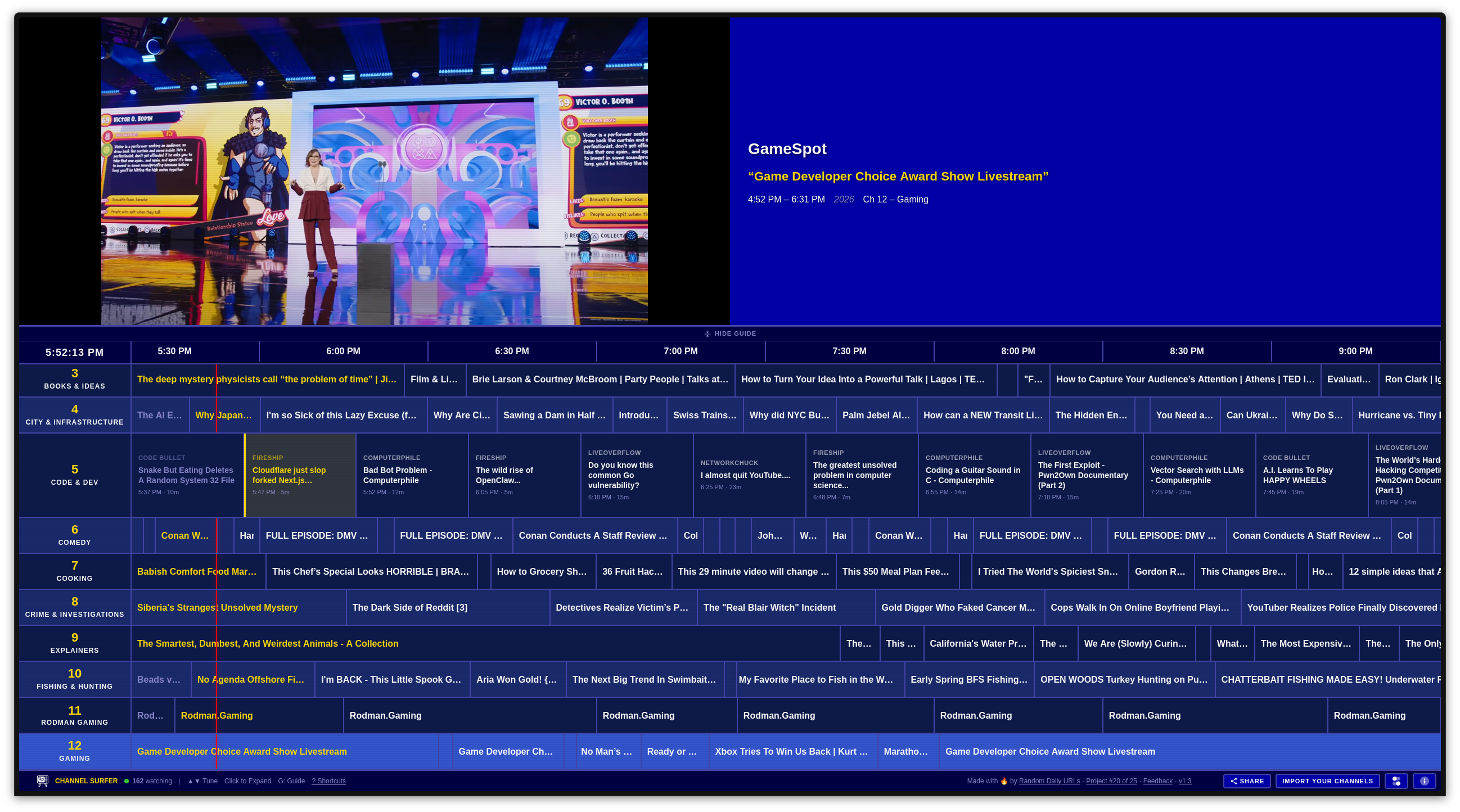This screenshot has width=1460, height=812.
Task: Open the Shortcuts help link
Action: click(328, 781)
